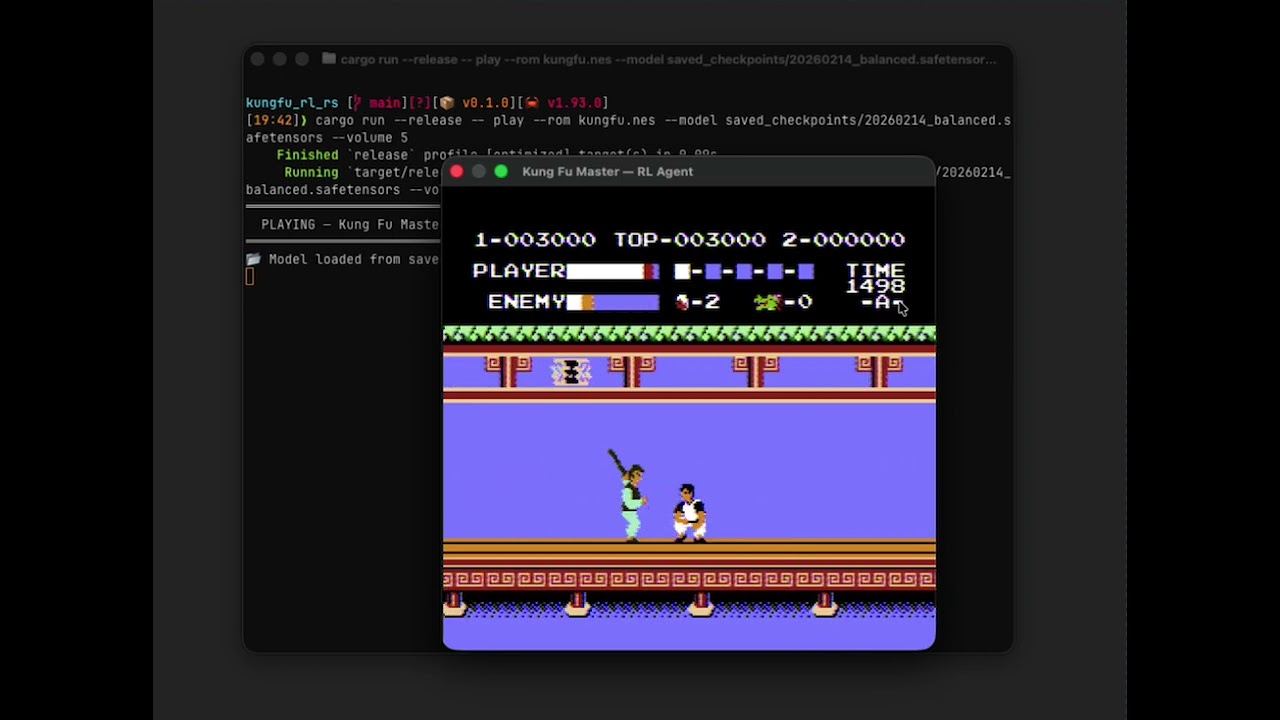Click the Kung Fu Master — RL Agent title
Viewport: 1280px width, 720px height.
tap(607, 172)
